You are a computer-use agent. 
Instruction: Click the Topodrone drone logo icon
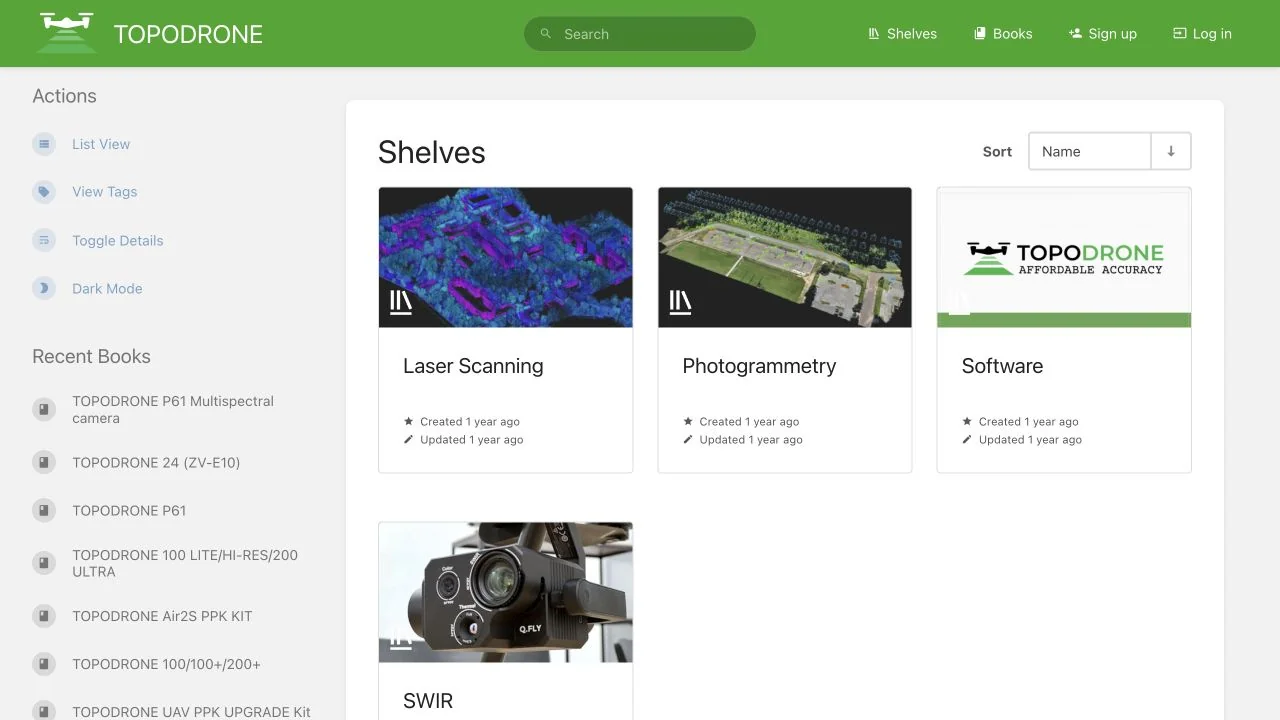[x=67, y=33]
